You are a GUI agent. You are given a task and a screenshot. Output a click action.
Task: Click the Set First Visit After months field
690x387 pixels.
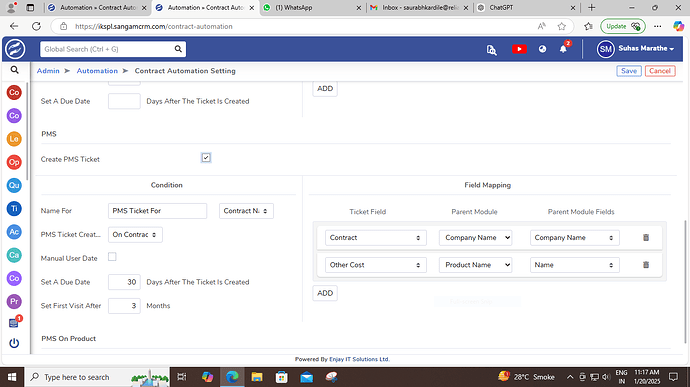(124, 306)
